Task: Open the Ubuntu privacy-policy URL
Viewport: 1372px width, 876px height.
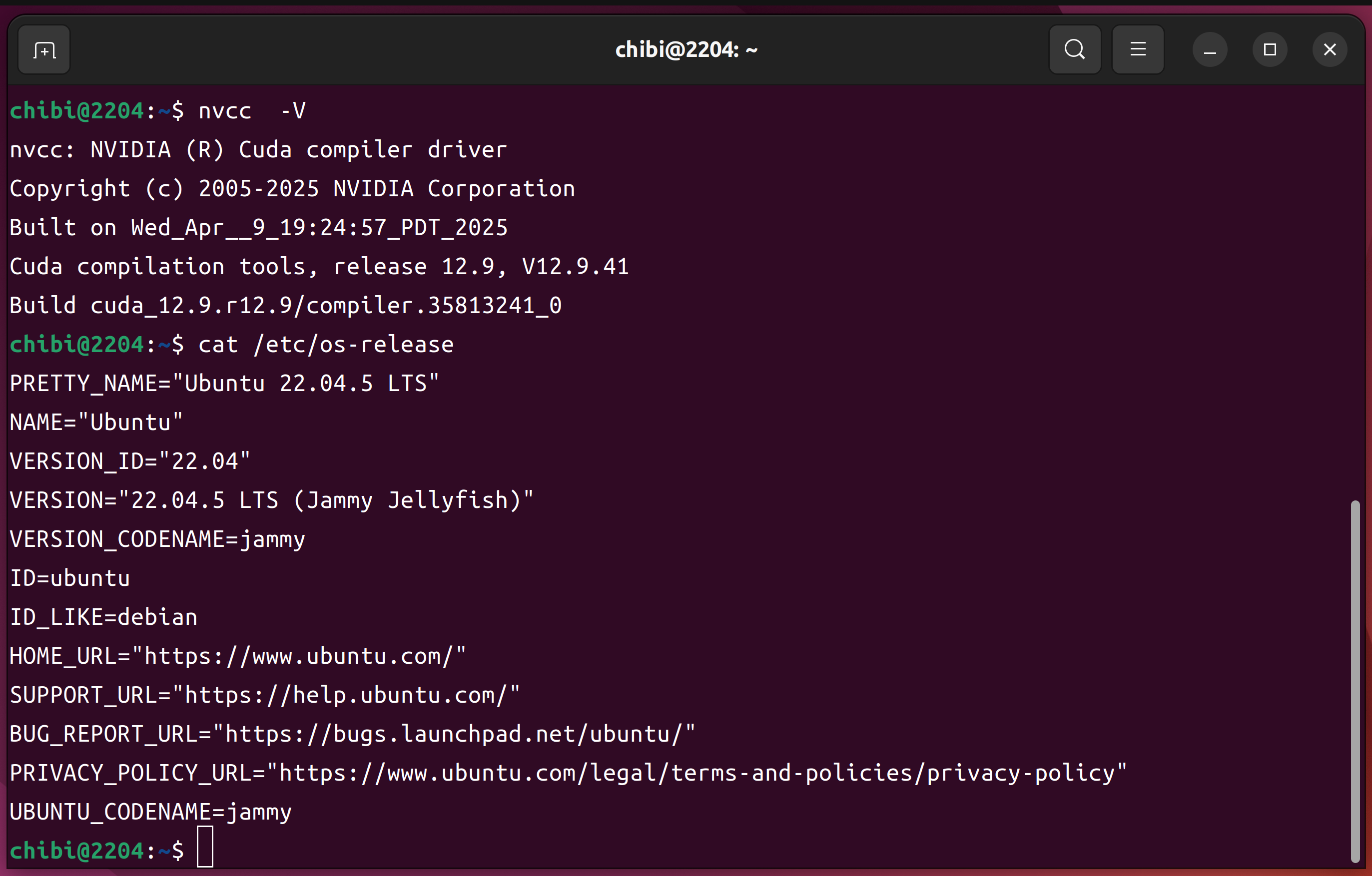Action: point(696,773)
